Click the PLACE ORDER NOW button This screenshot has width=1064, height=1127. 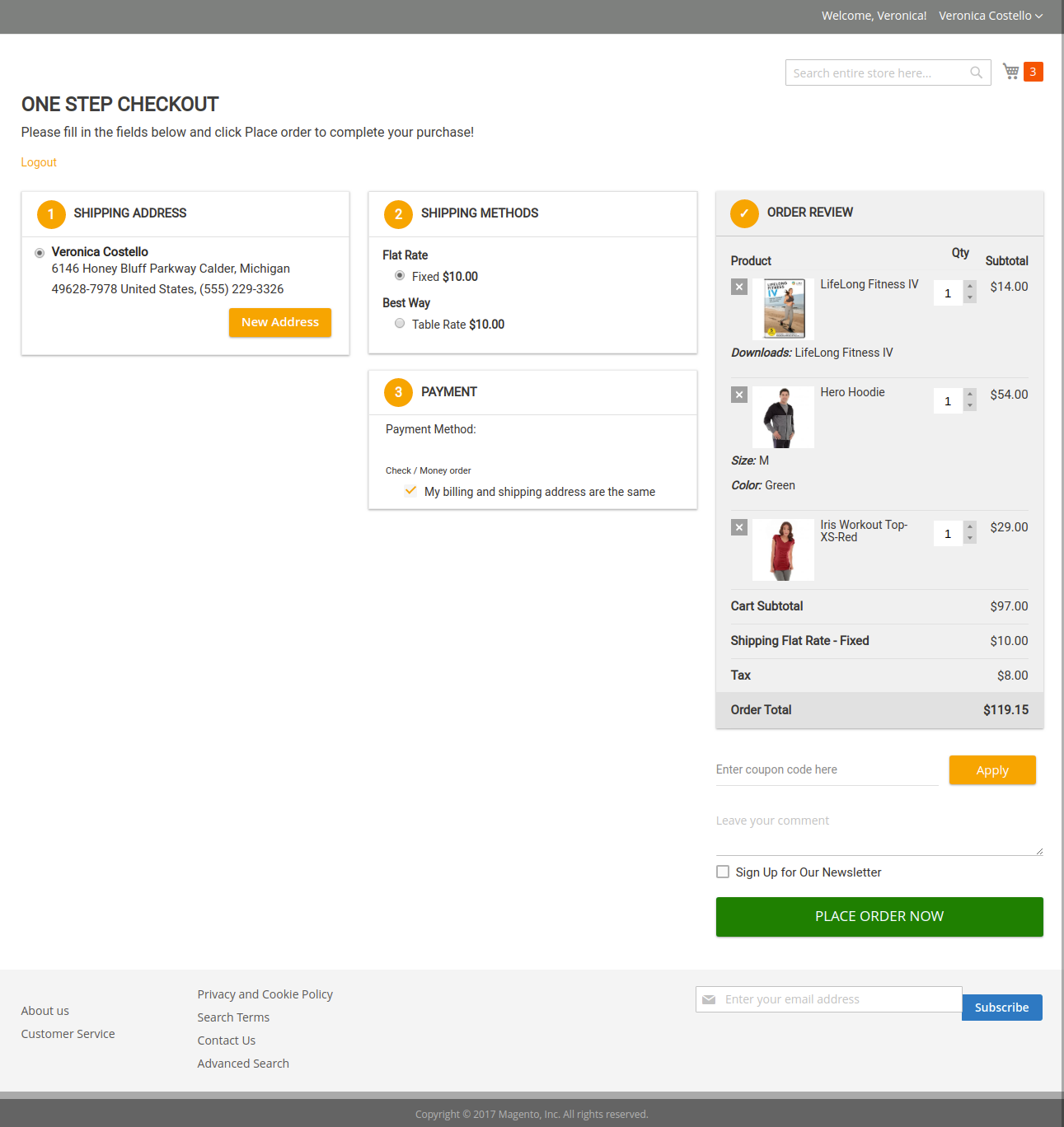pyautogui.click(x=879, y=916)
